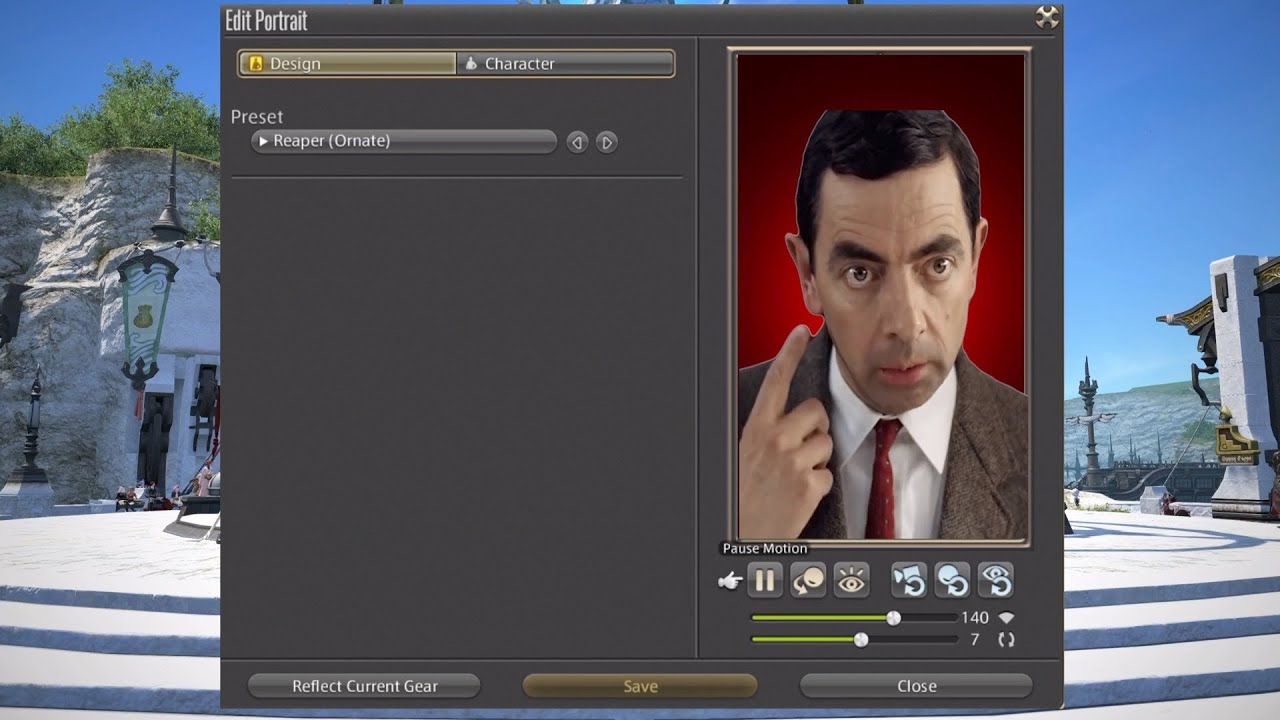Screen dimensions: 1280x720
Task: Adjust the zoom slider showing 140
Action: point(853,618)
